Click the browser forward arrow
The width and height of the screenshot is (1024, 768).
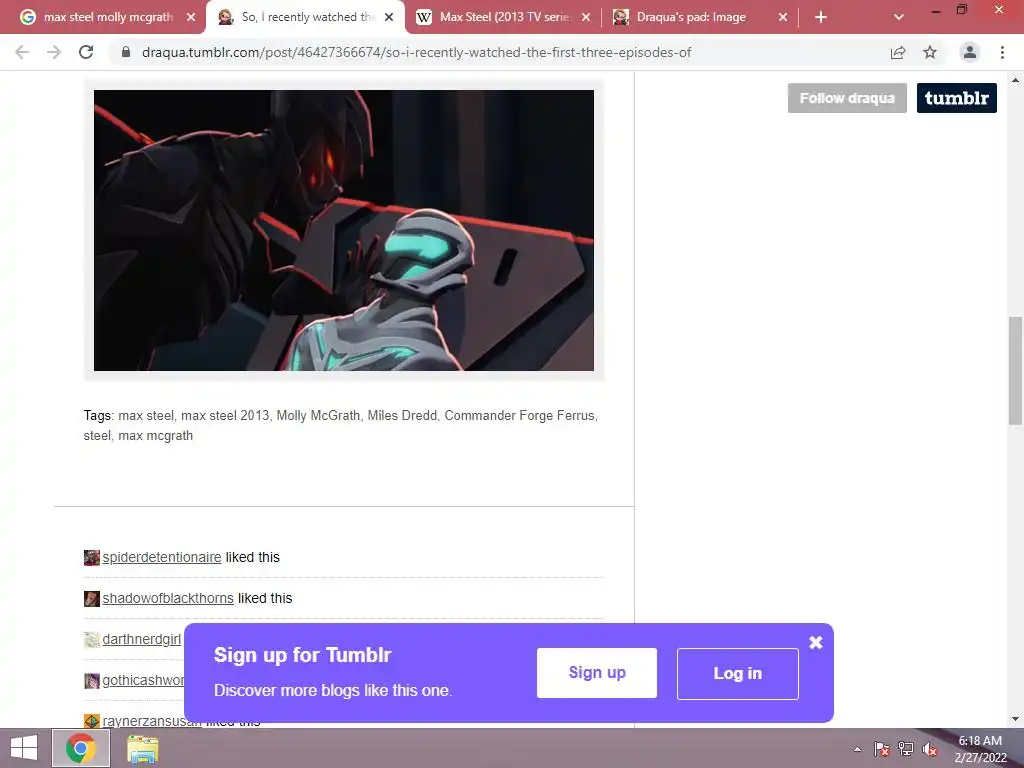pyautogui.click(x=54, y=52)
